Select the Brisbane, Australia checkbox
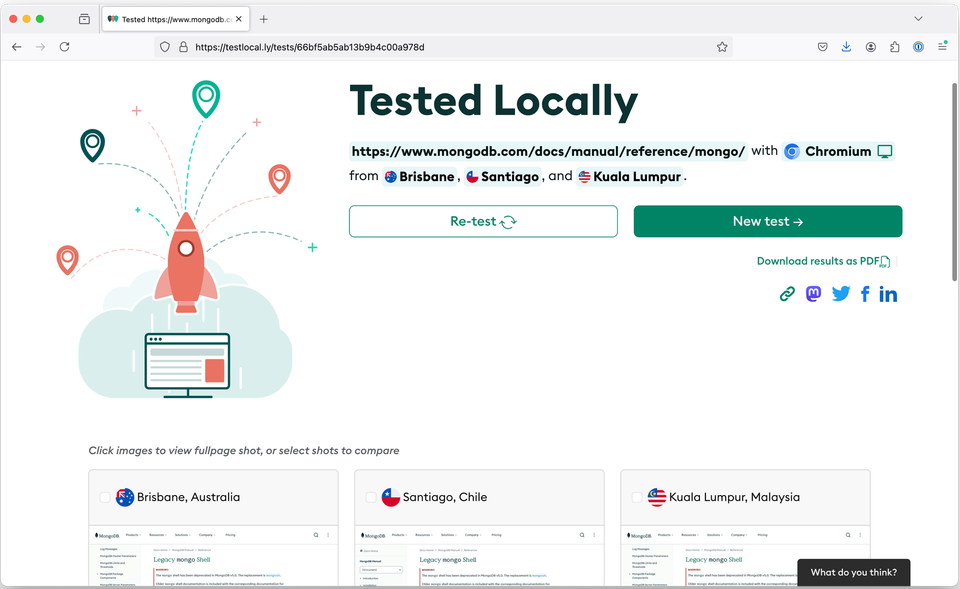The width and height of the screenshot is (960, 589). [105, 497]
